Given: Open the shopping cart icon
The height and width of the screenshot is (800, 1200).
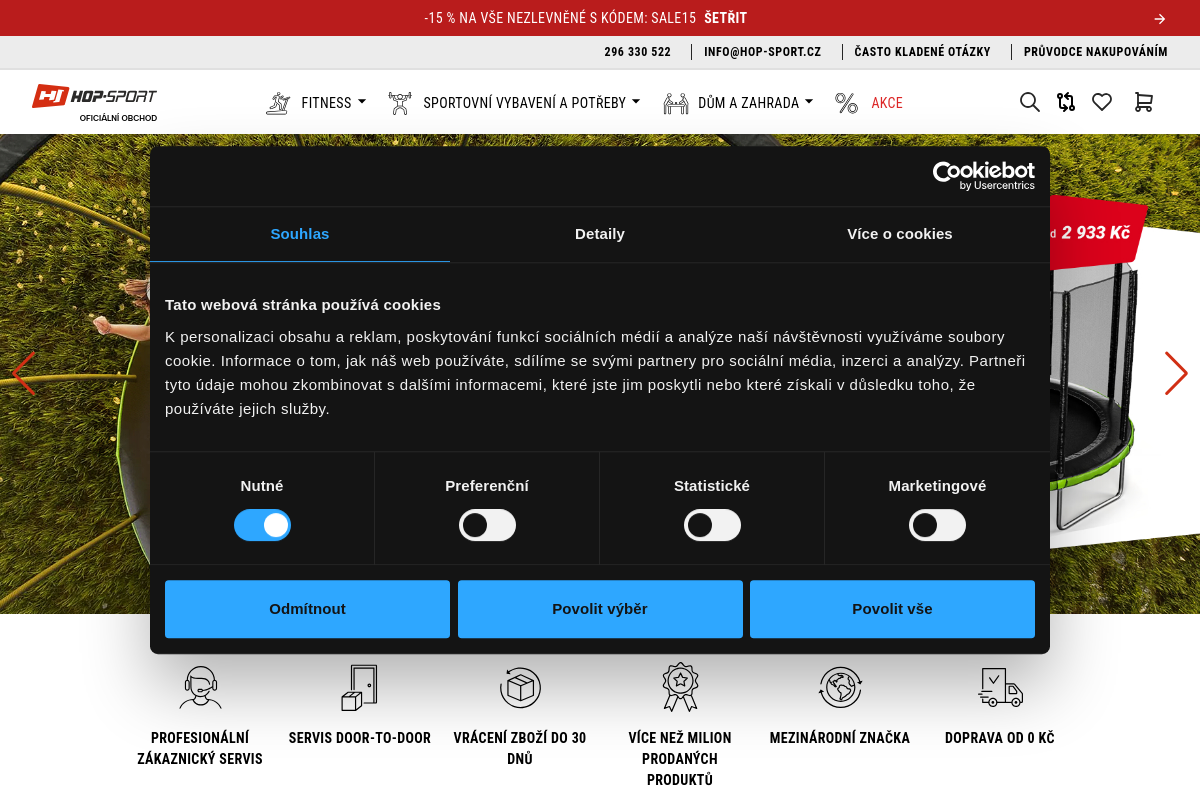Looking at the screenshot, I should coord(1143,102).
